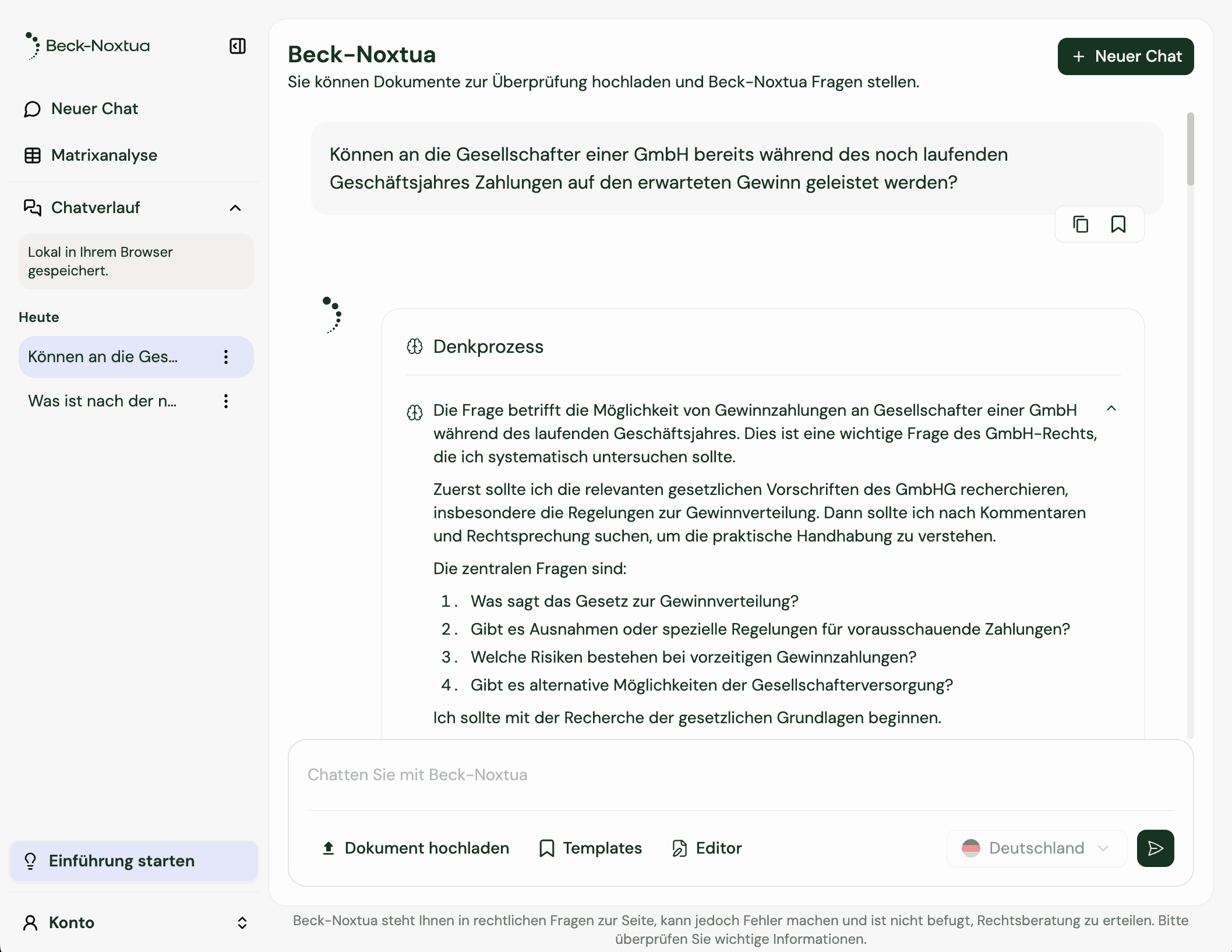Collapse the Chatverlauf section

point(235,208)
